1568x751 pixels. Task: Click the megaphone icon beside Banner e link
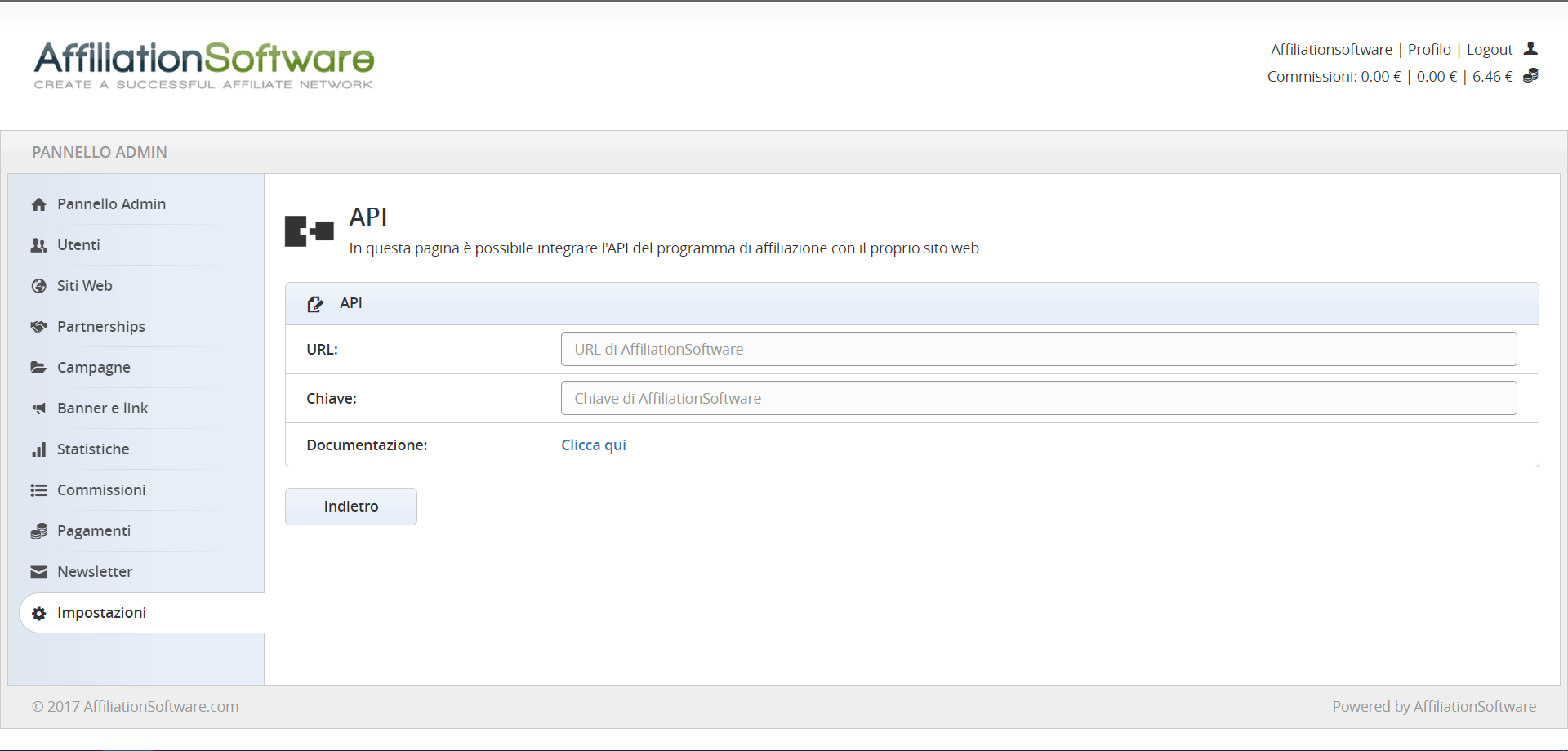tap(38, 409)
